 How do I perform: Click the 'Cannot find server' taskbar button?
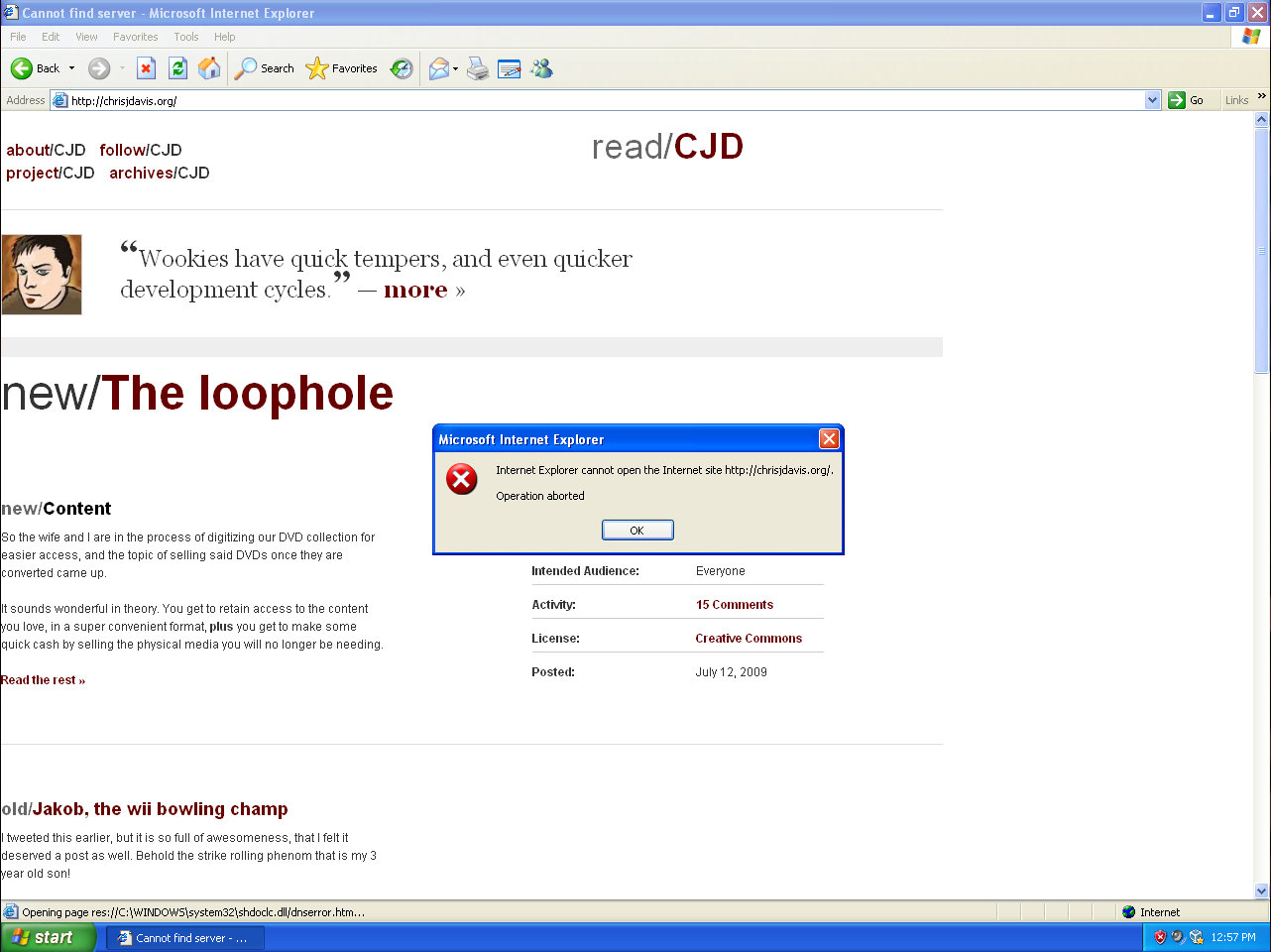185,937
